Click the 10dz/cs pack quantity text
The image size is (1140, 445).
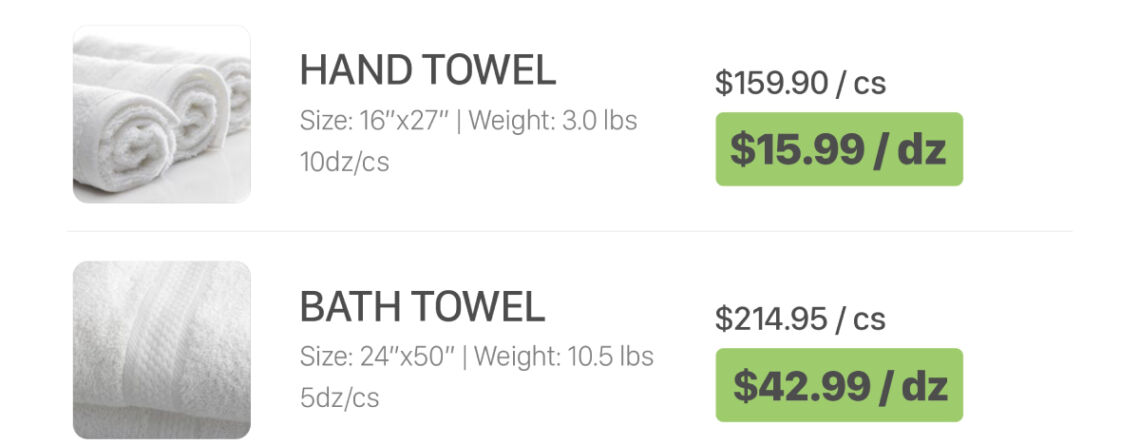point(344,161)
